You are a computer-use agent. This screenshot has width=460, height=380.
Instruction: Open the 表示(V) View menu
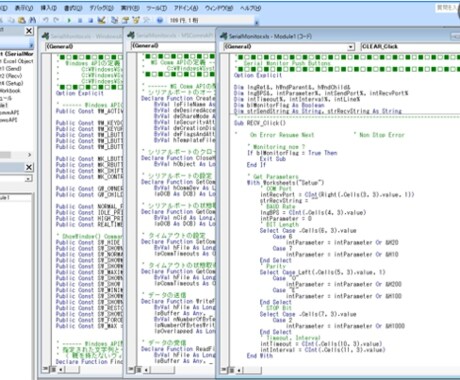[x=24, y=8]
